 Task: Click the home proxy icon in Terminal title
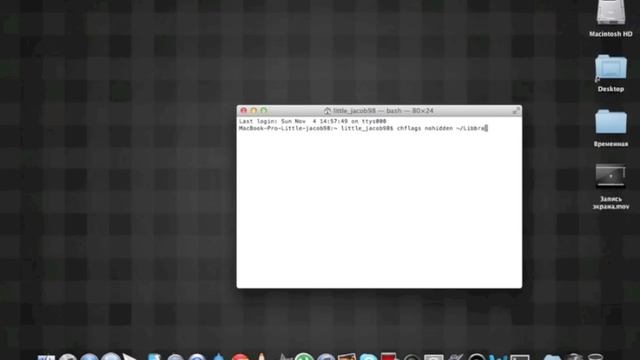pyautogui.click(x=327, y=111)
